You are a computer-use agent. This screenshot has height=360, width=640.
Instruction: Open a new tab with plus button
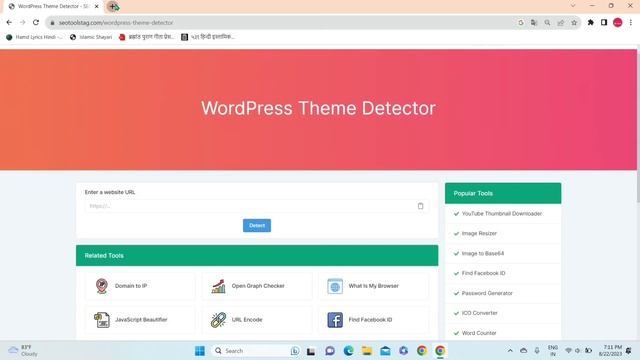[x=113, y=6]
